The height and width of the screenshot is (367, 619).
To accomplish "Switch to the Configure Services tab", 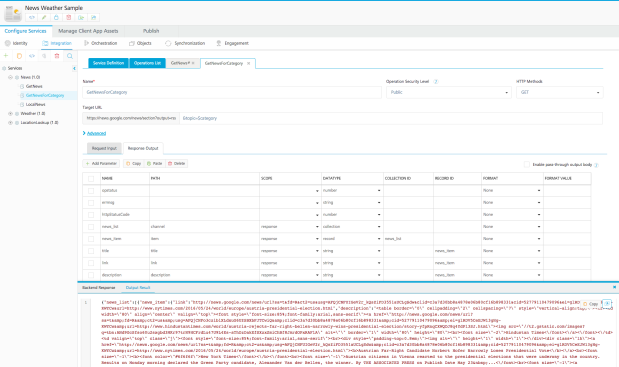I will (x=26, y=31).
